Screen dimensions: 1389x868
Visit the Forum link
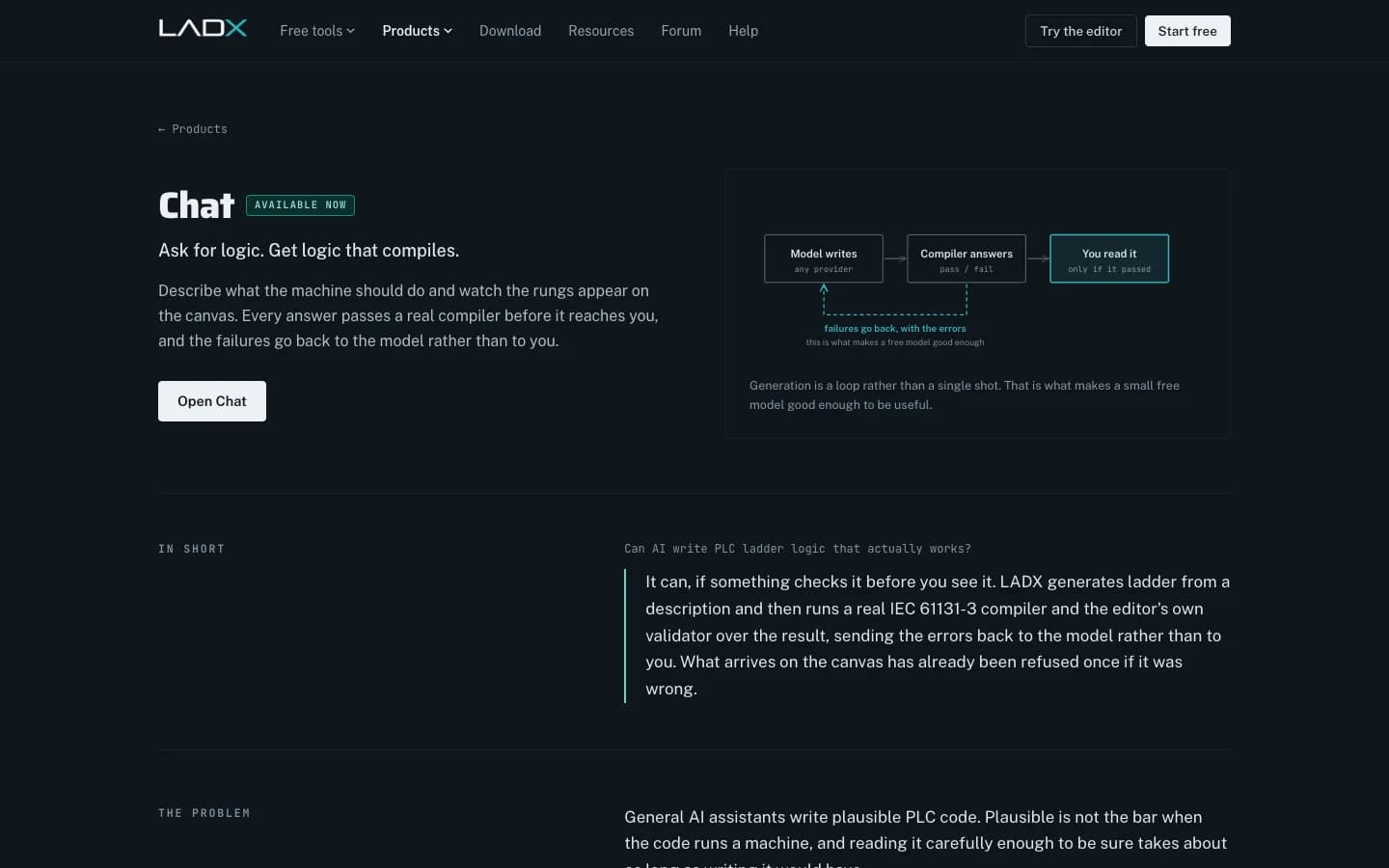681,31
